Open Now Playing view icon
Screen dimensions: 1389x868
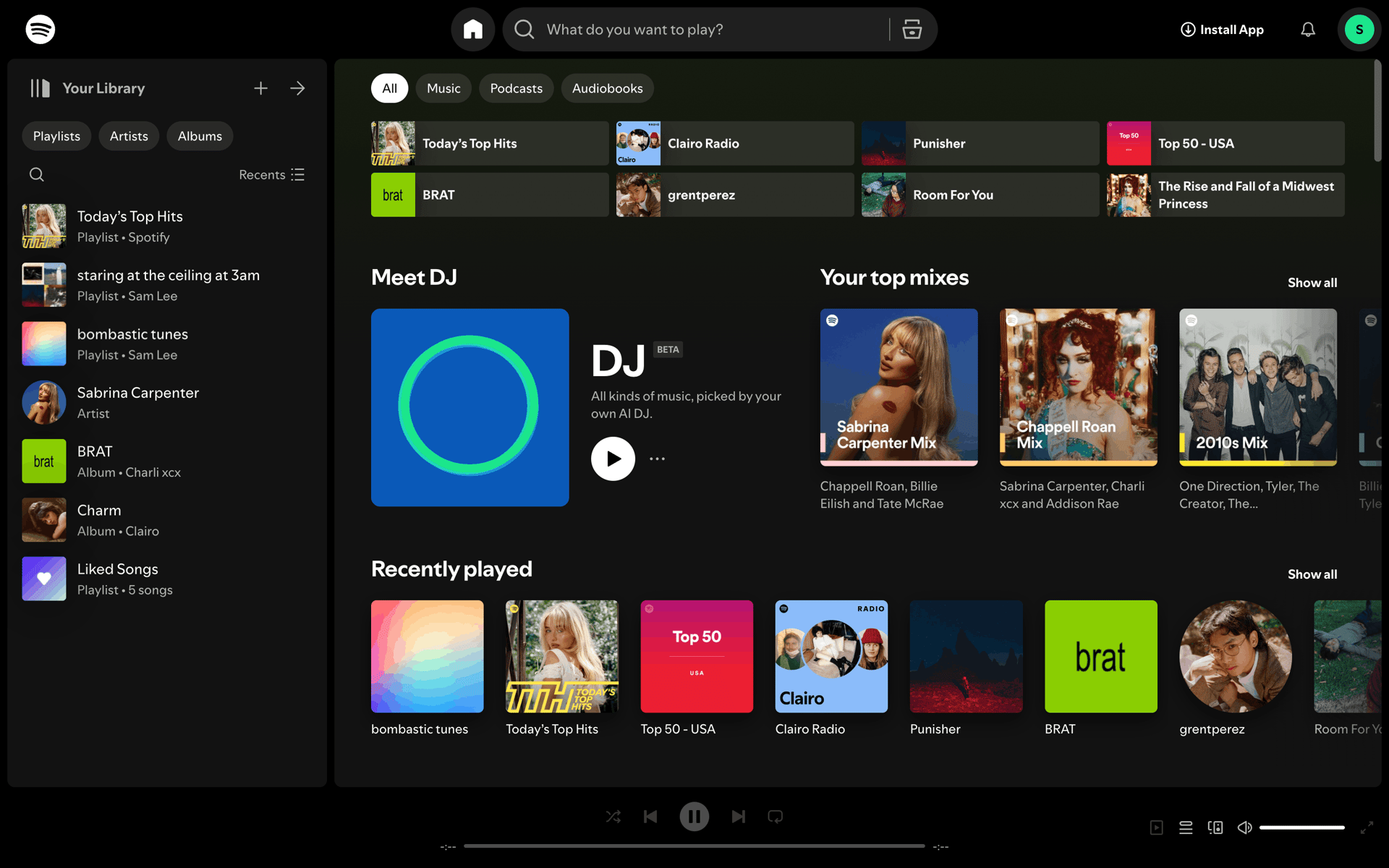pyautogui.click(x=1157, y=827)
